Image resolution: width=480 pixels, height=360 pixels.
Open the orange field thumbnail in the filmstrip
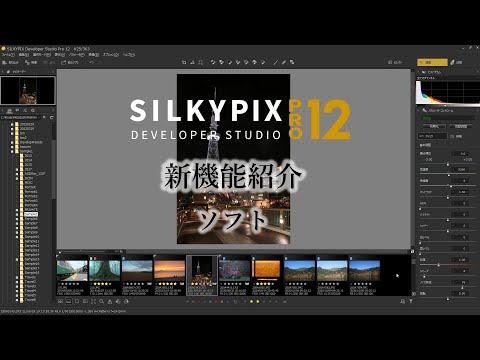click(266, 271)
